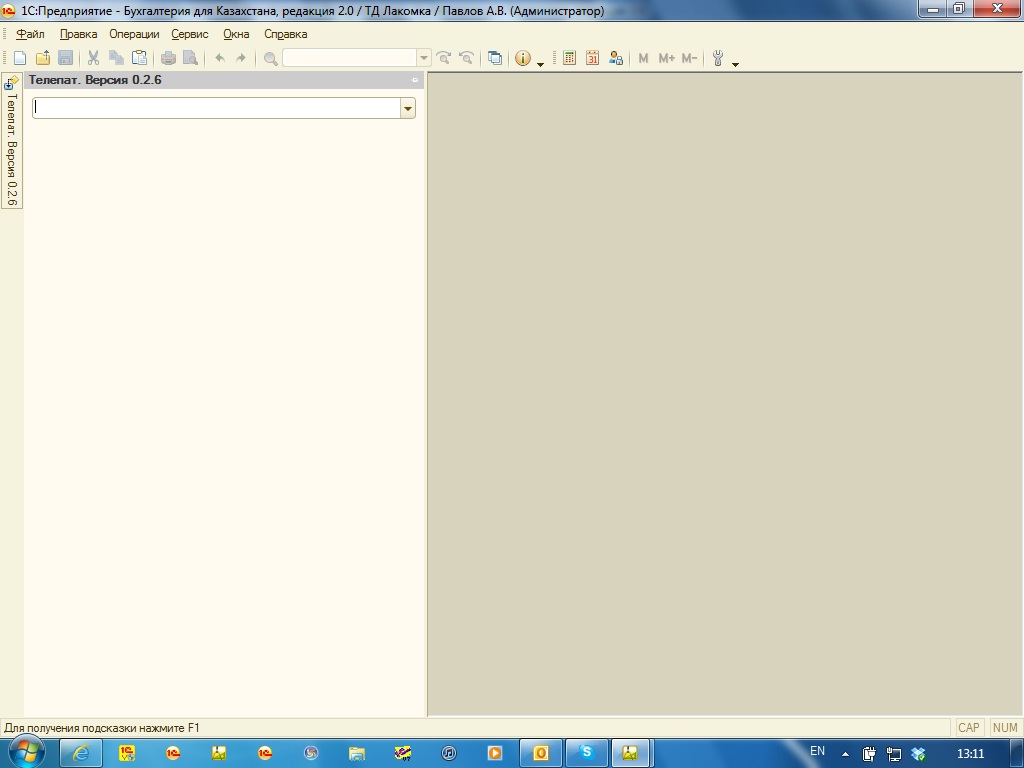The height and width of the screenshot is (768, 1024).
Task: Click the M- memory button
Action: tap(689, 58)
